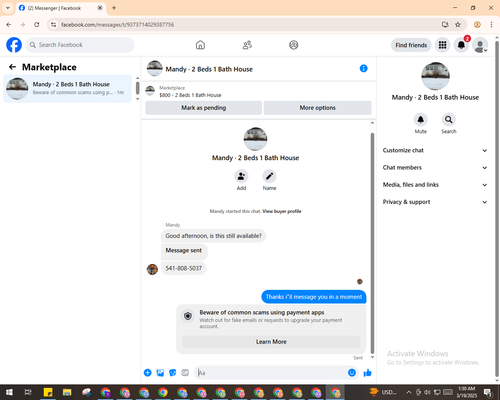Expand Privacy & support section
Screen dimensions: 500x400
[435, 202]
